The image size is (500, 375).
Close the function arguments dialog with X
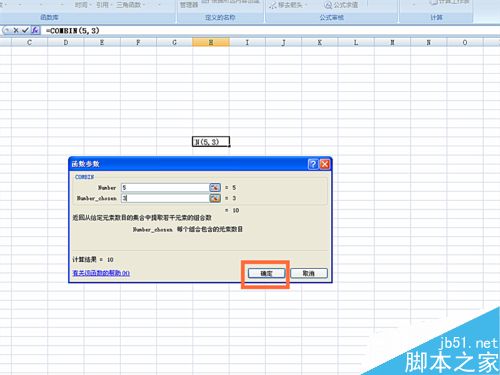[325, 164]
